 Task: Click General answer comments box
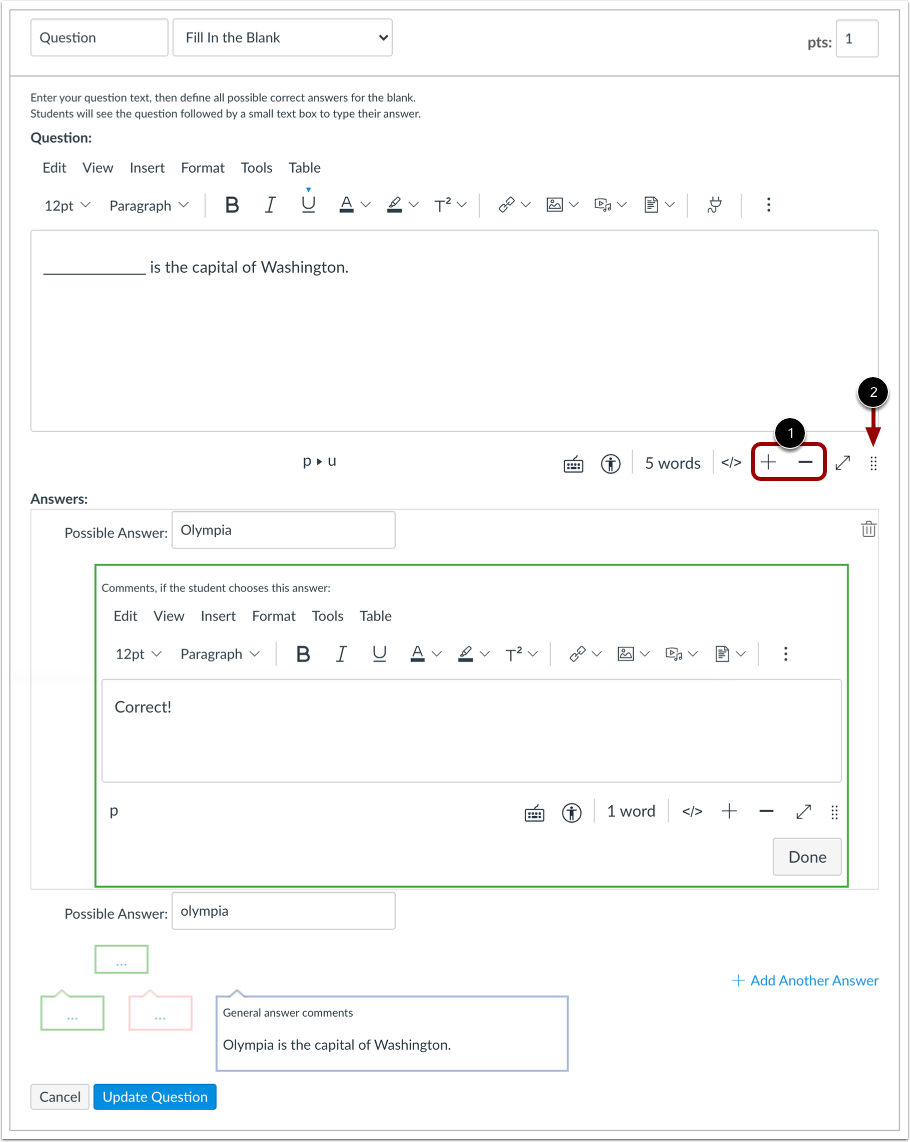(392, 1033)
